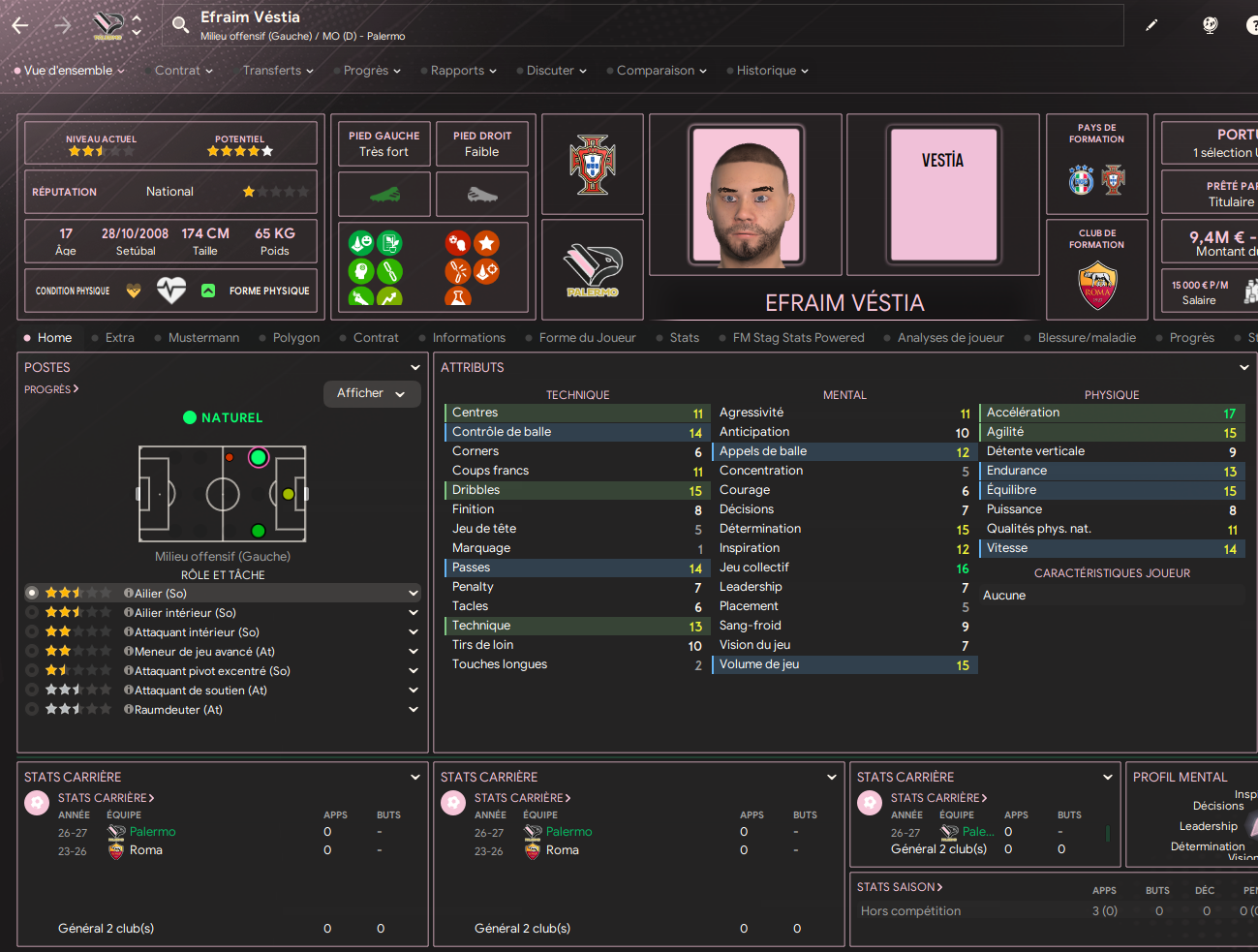The image size is (1258, 952).
Task: Expand the Attributs panel chevron
Action: tap(1244, 367)
